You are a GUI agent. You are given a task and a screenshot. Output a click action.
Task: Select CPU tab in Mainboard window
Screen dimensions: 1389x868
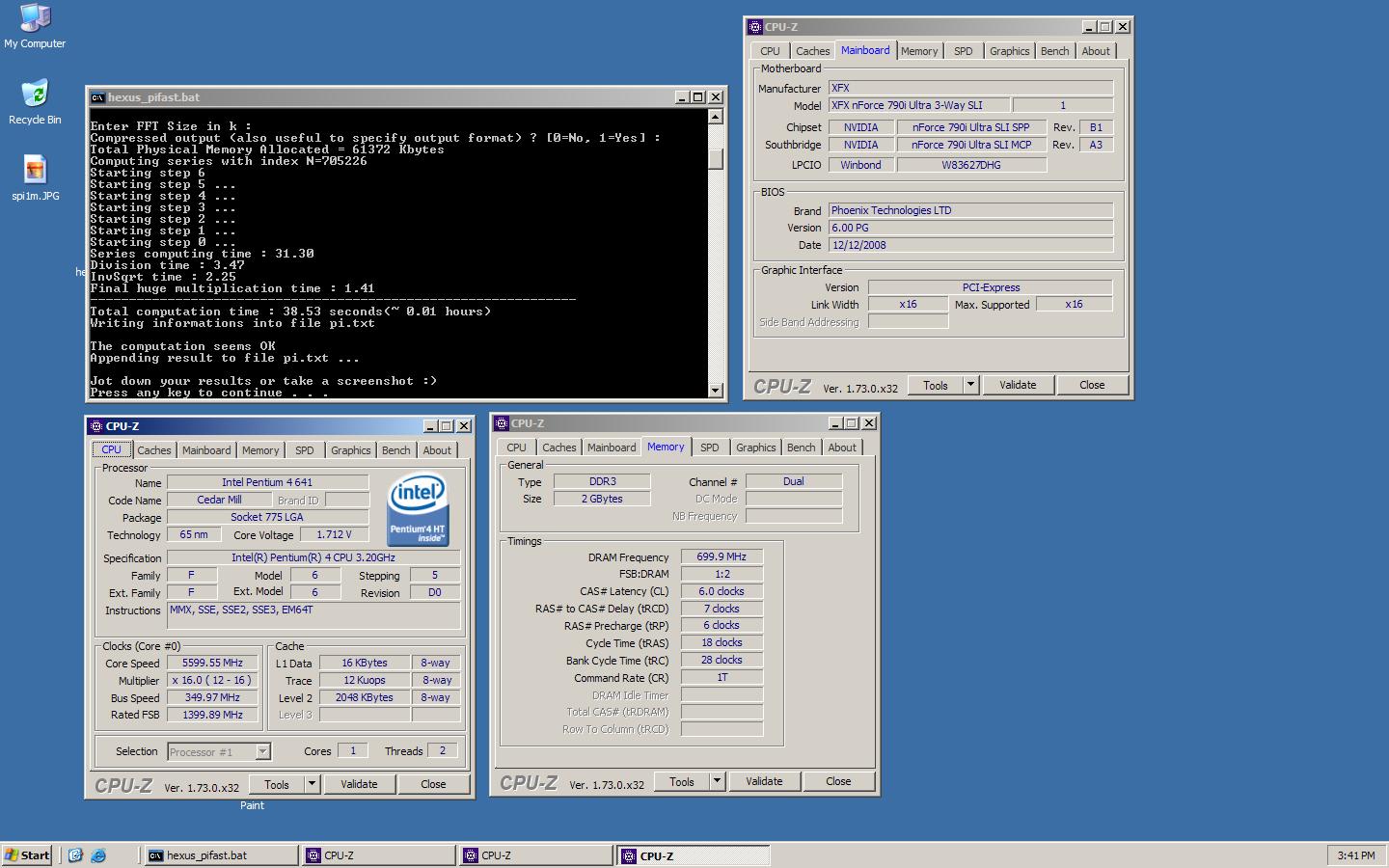coord(770,51)
